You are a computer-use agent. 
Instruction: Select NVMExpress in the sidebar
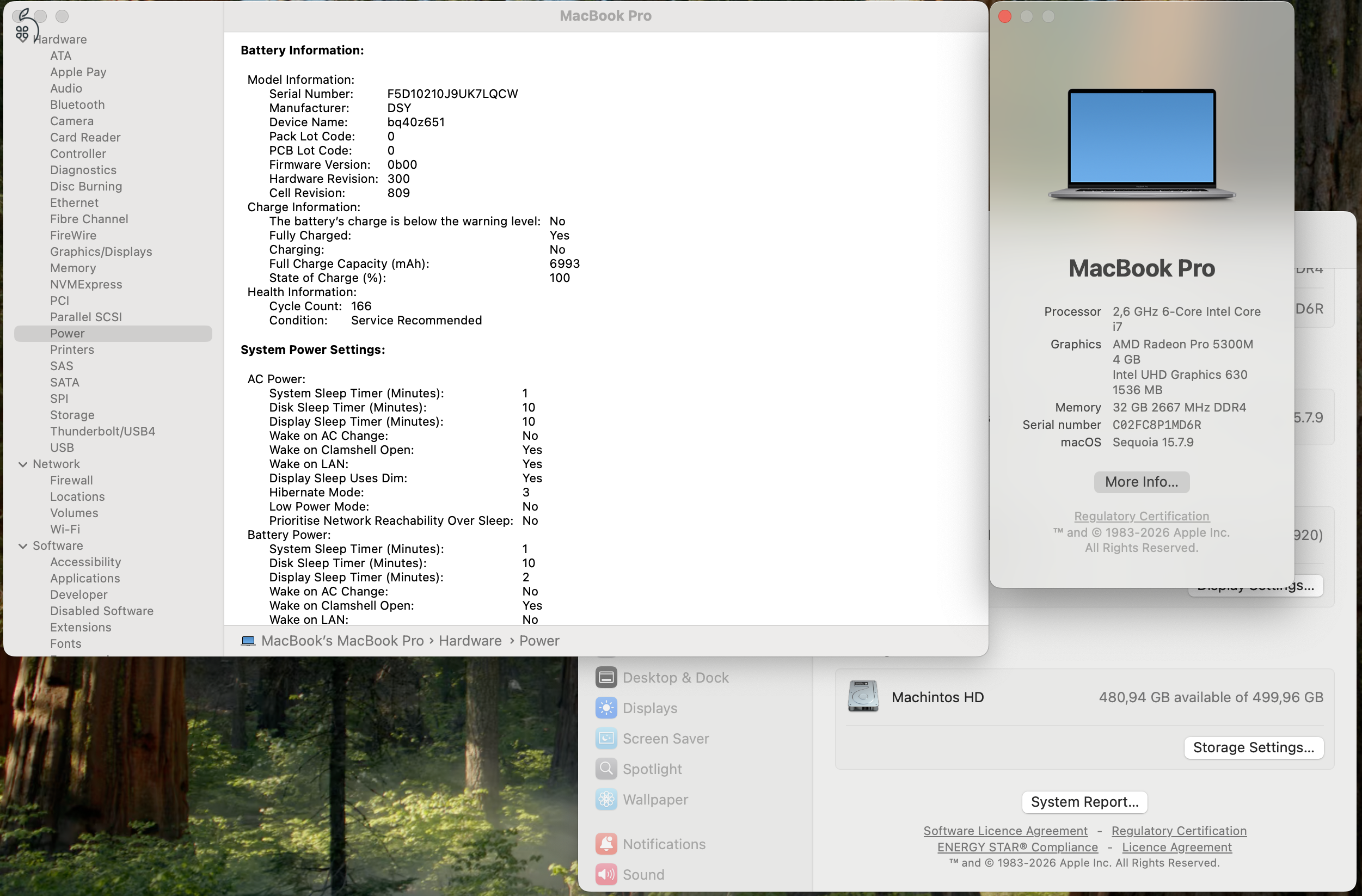coord(87,284)
